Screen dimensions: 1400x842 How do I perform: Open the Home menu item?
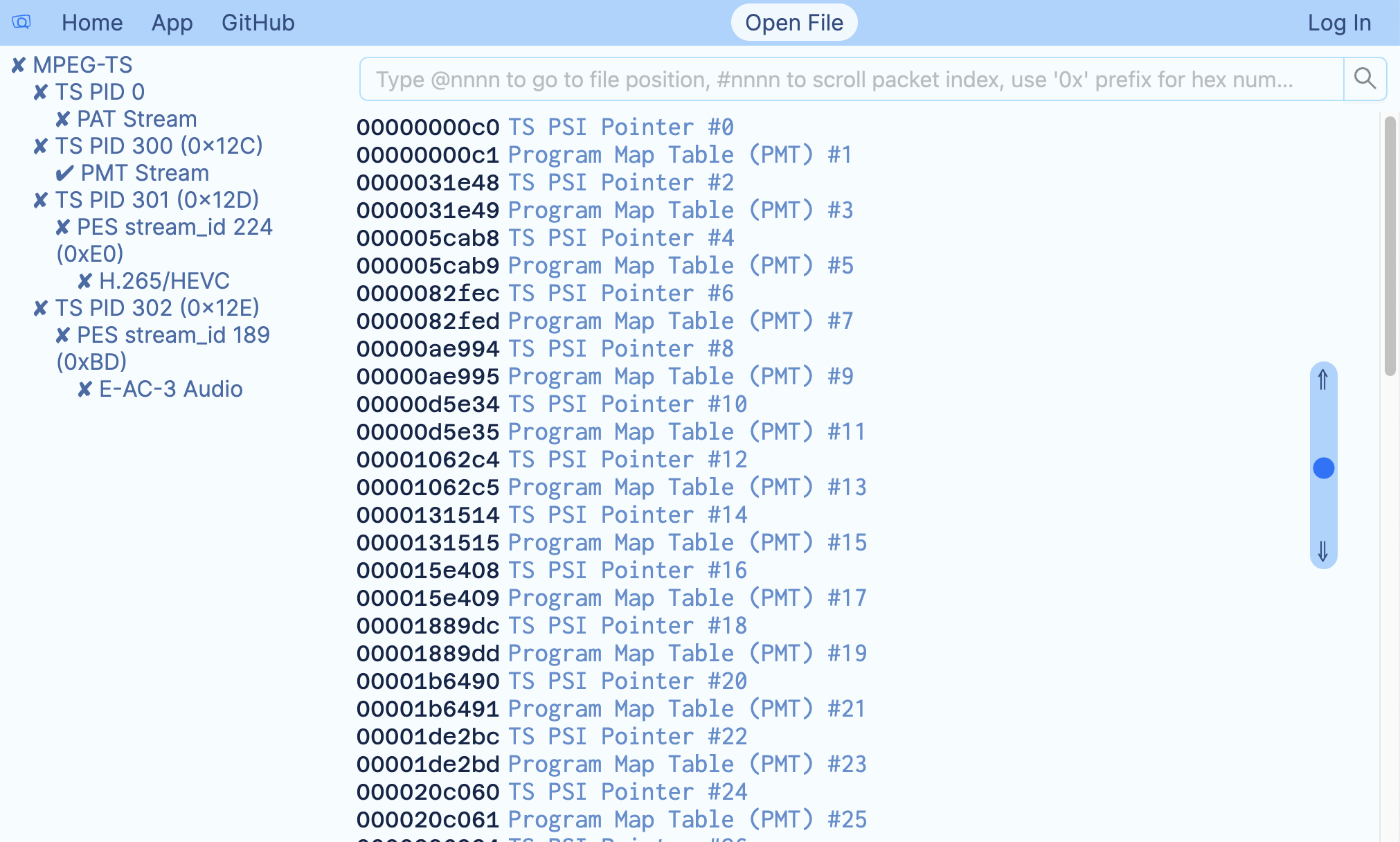coord(92,22)
